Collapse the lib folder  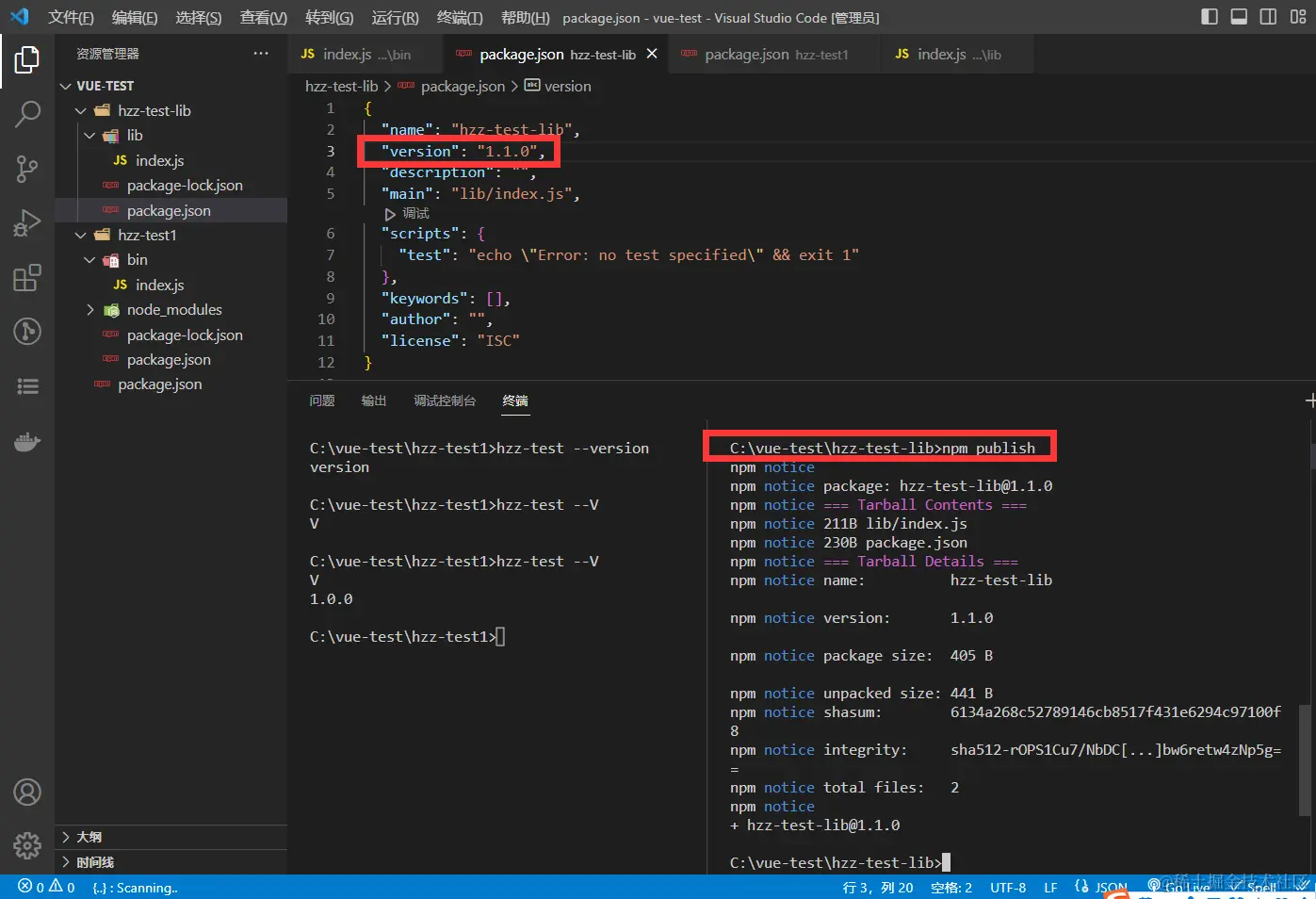tap(89, 136)
